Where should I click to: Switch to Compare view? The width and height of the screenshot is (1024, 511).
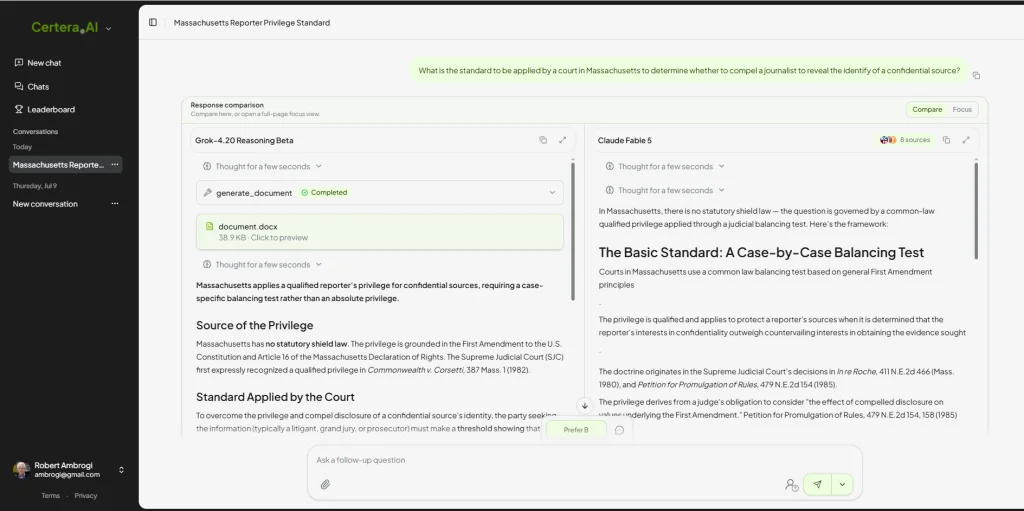pyautogui.click(x=927, y=110)
